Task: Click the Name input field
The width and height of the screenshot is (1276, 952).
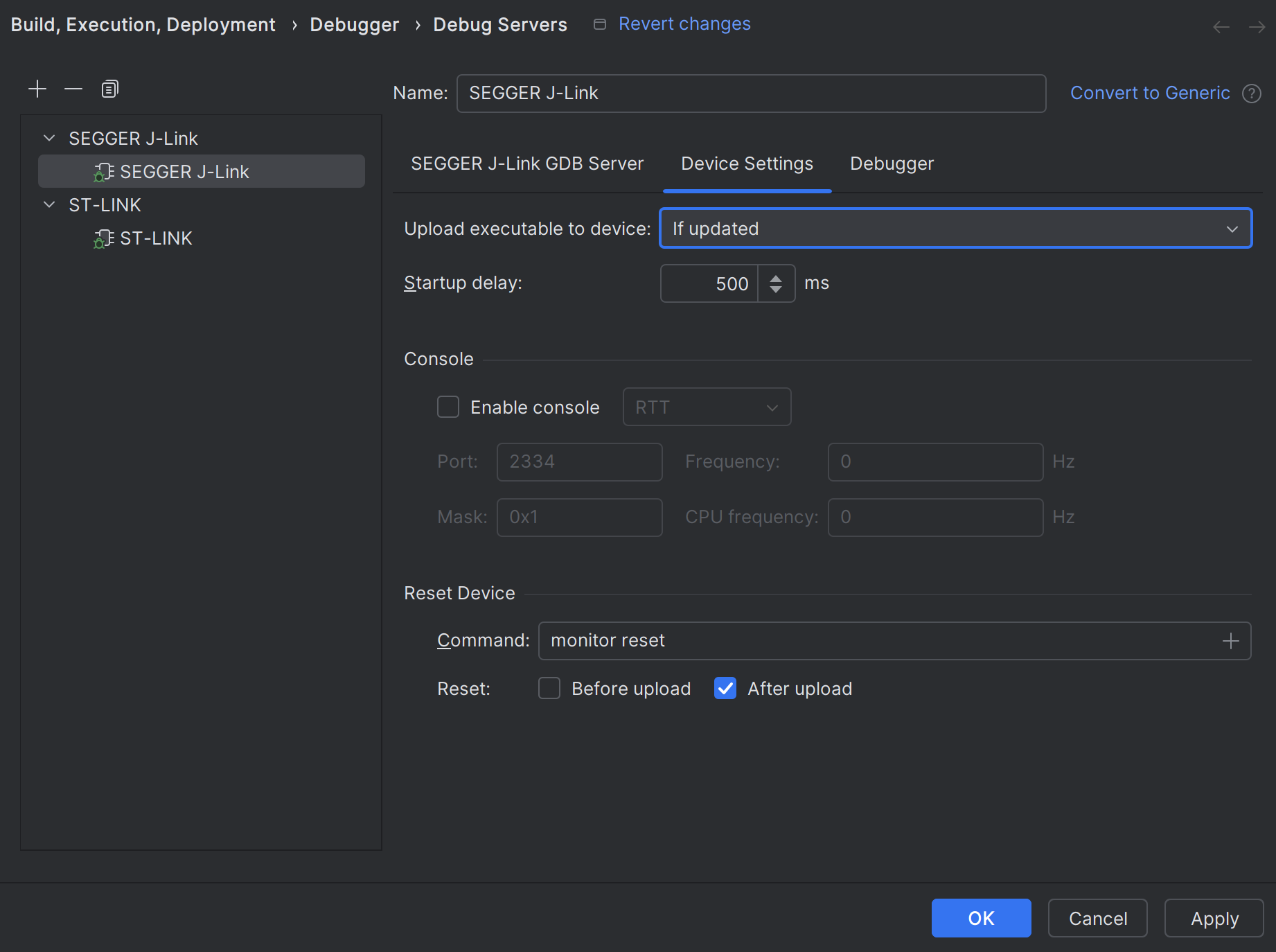Action: 751,94
